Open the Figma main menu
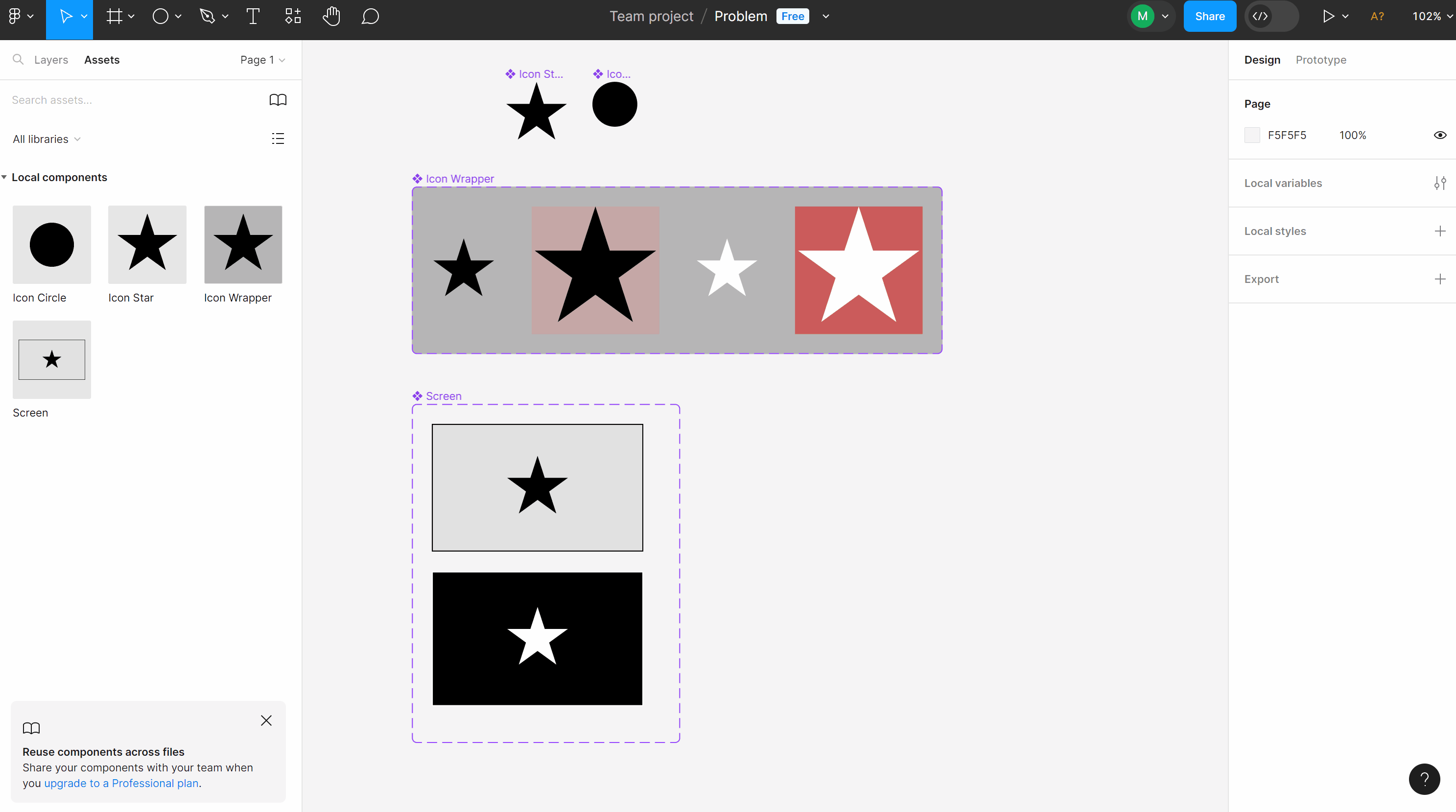This screenshot has height=812, width=1456. point(21,16)
